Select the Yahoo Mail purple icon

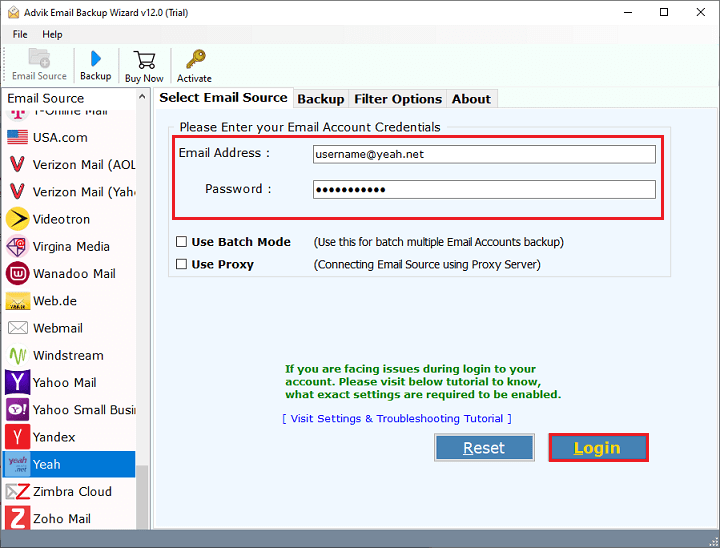[17, 382]
